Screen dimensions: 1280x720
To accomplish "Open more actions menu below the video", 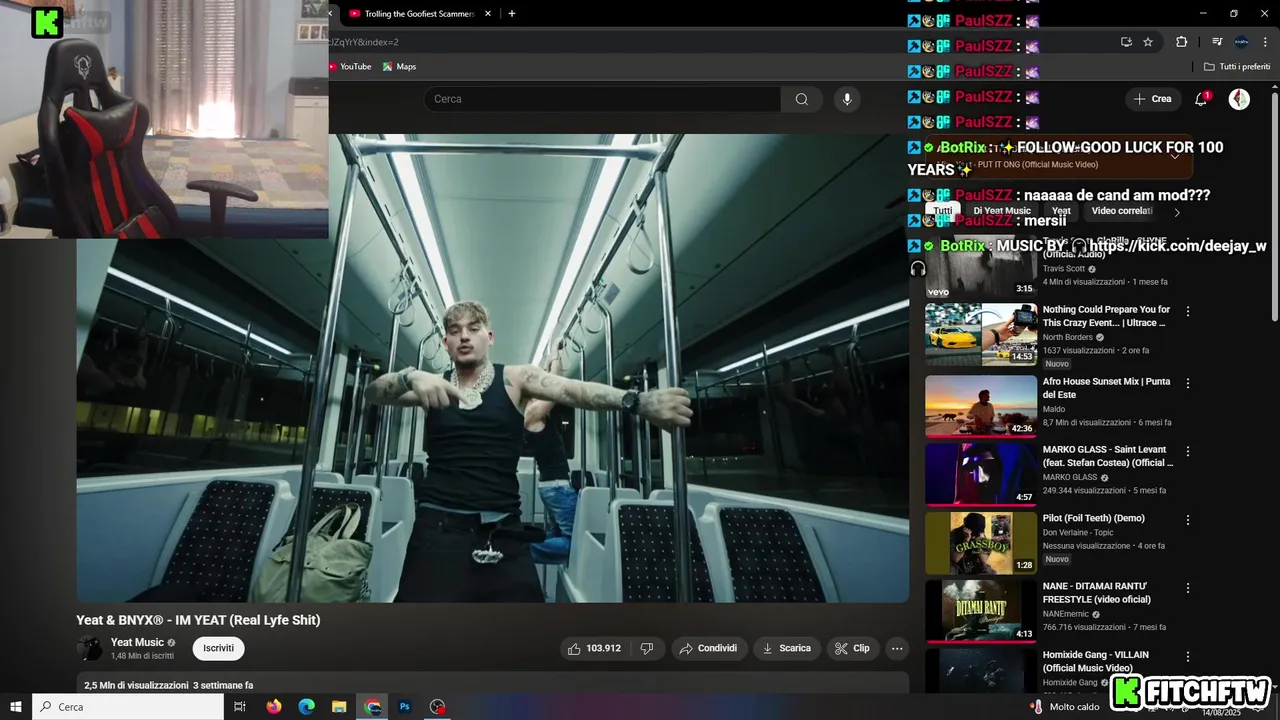I will point(897,648).
